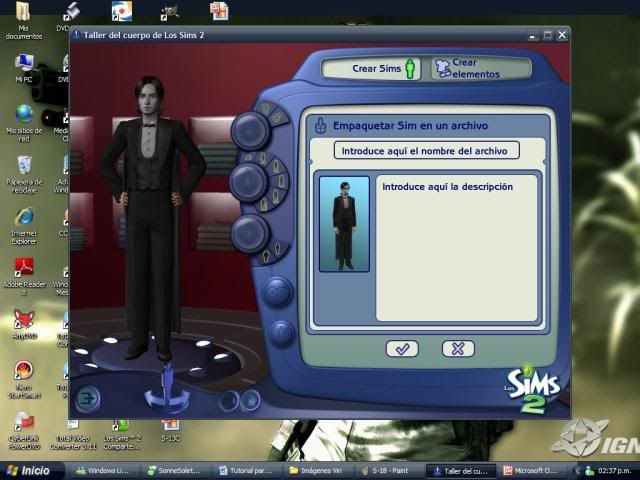
Task: Select the lower segment beside the top dial
Action: (x=279, y=118)
